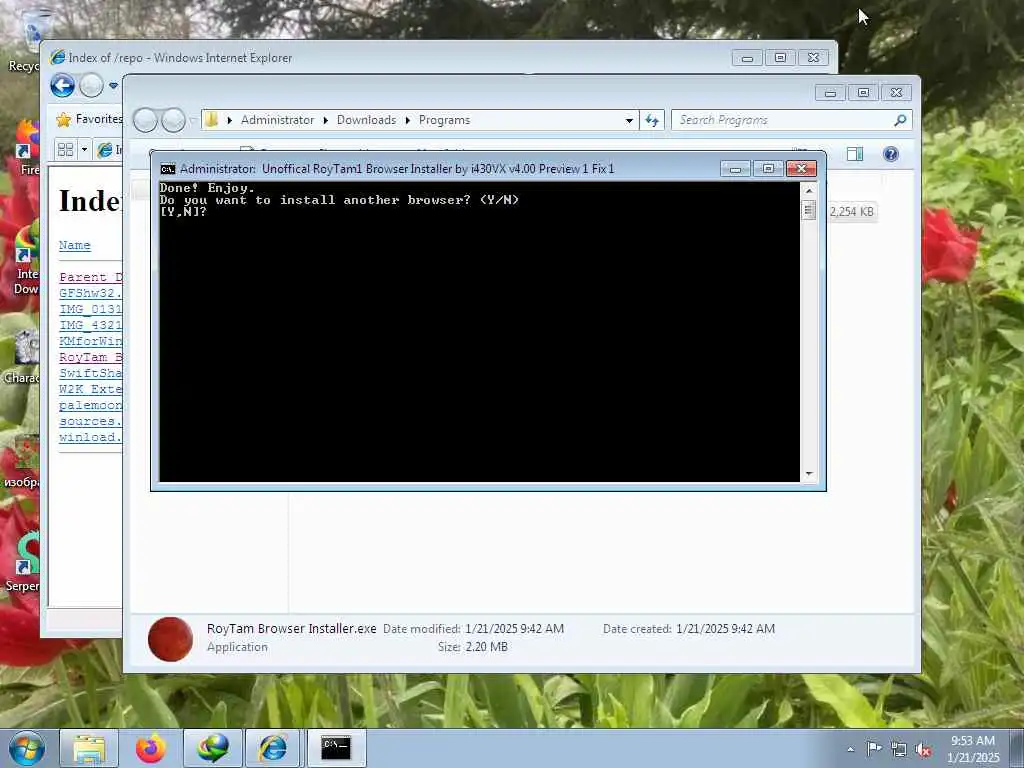Open Explorer Help question mark
Screen dimensions: 1024x768
(891, 154)
